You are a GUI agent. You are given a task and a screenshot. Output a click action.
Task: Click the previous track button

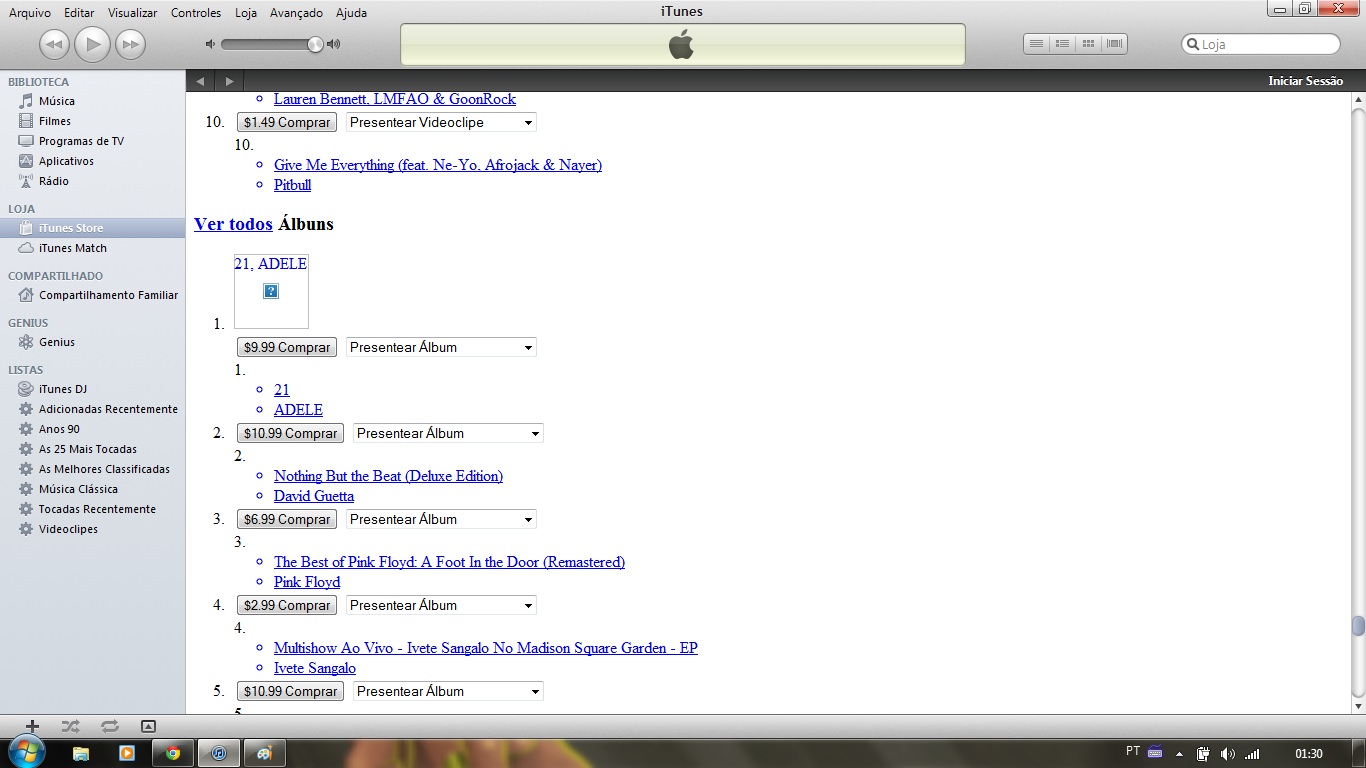pos(54,44)
